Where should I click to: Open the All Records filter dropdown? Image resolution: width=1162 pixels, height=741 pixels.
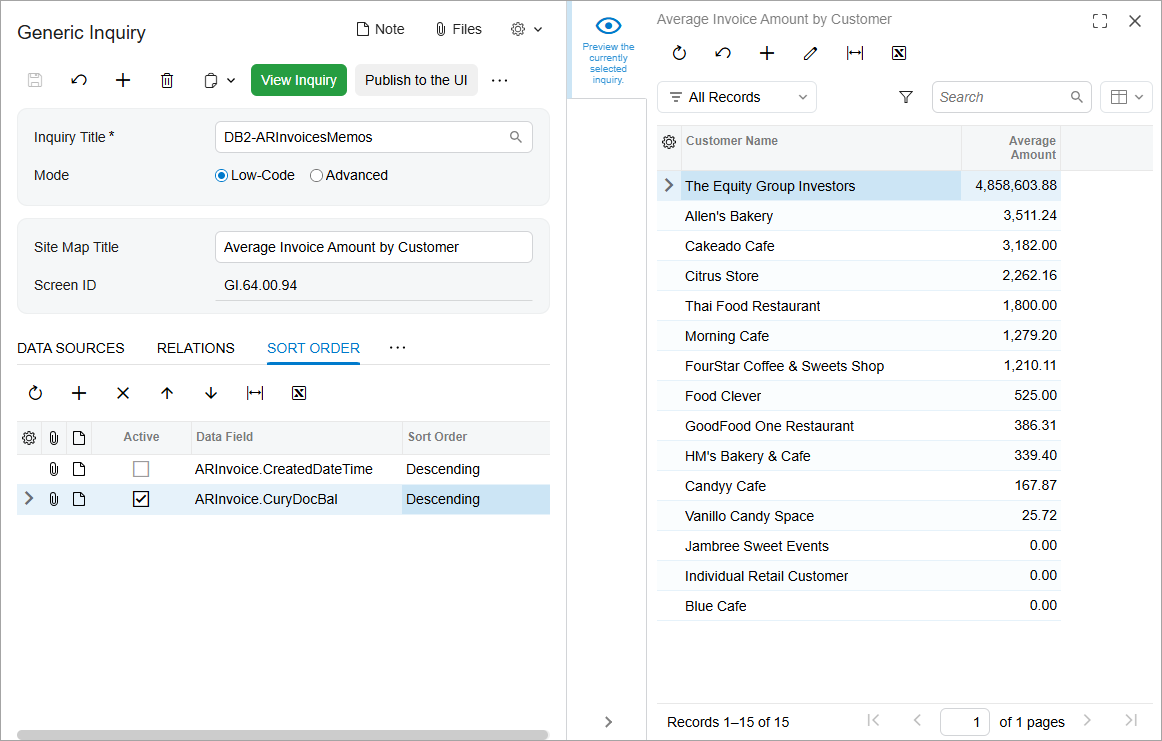[737, 97]
